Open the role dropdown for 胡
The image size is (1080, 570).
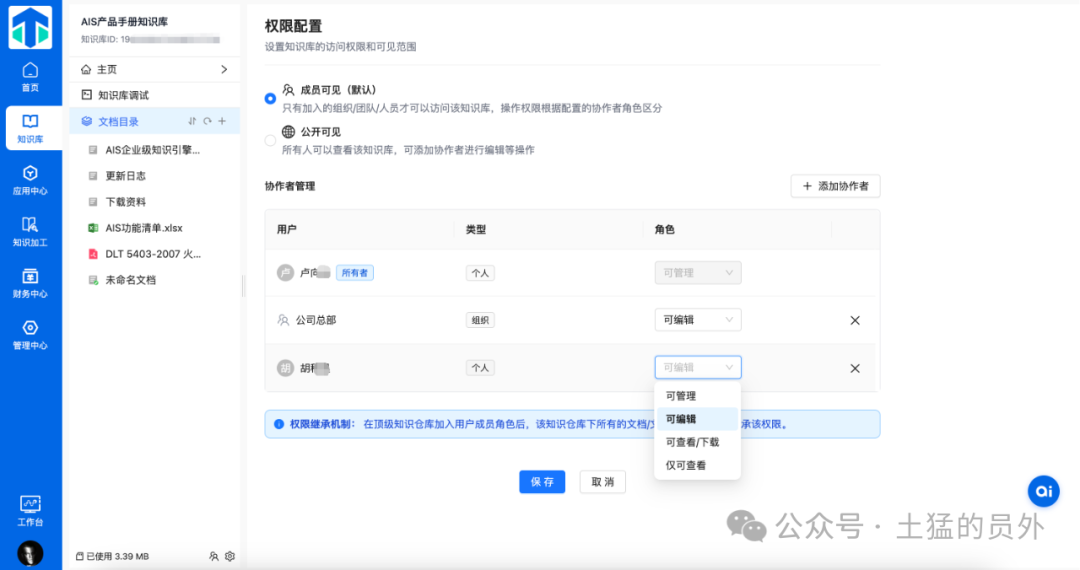[x=698, y=368]
